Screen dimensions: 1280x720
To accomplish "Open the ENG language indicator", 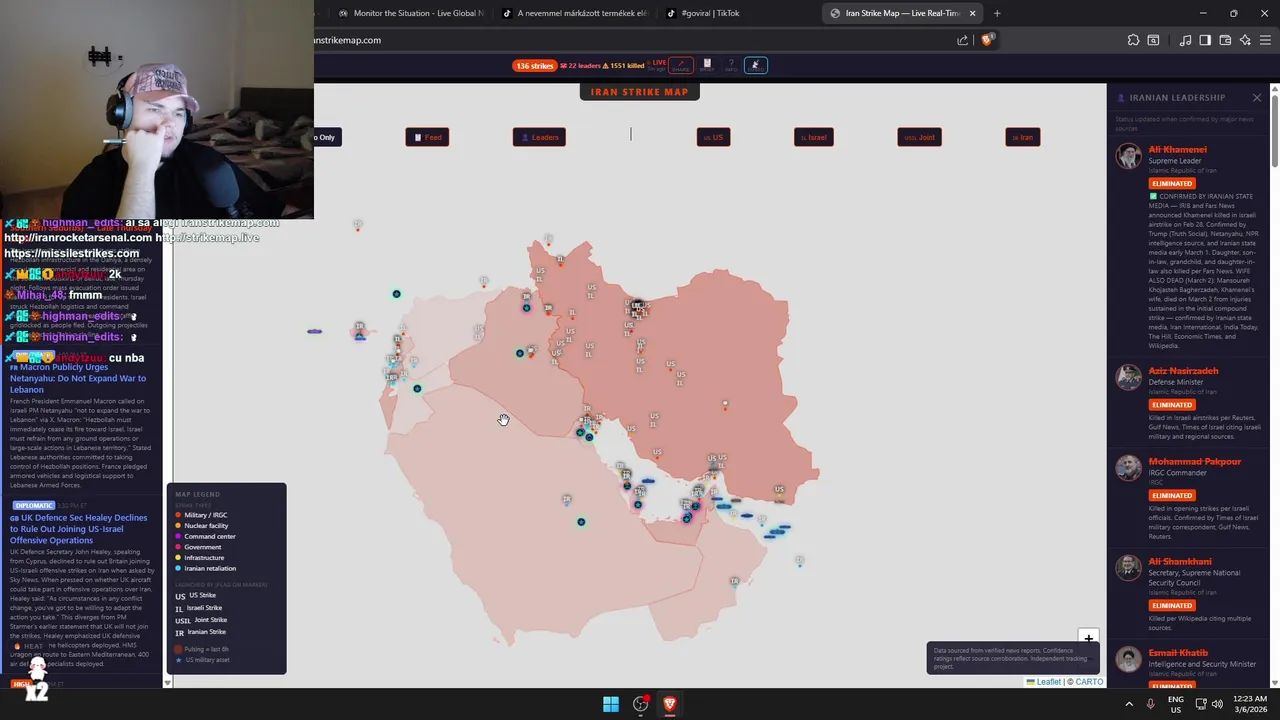I will tap(1176, 704).
